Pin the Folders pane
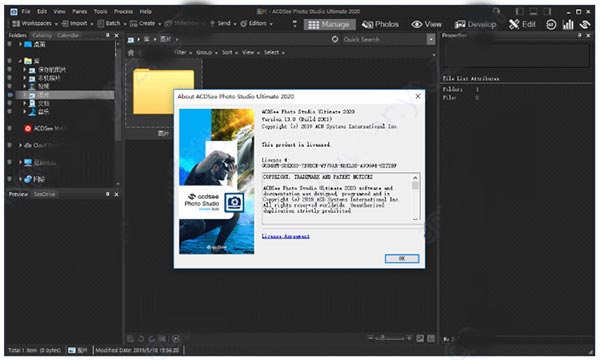 point(108,35)
